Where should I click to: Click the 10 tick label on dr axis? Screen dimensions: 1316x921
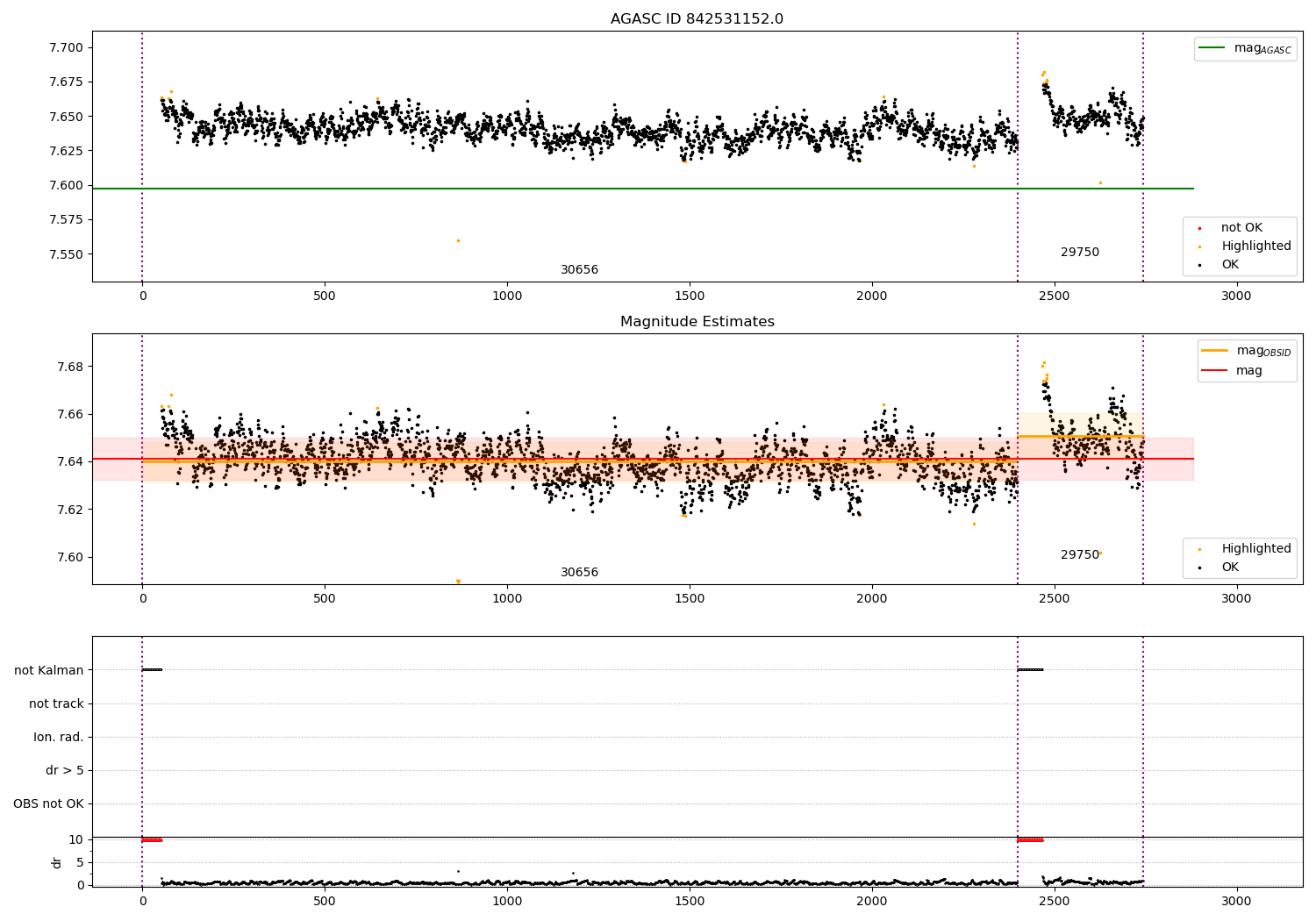(x=76, y=839)
